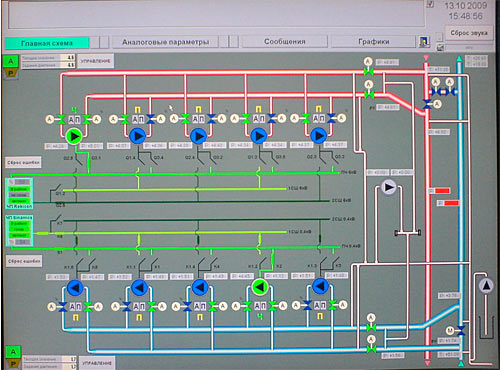The image size is (500, 370).
Task: Open the Сообщения tab
Action: [285, 42]
